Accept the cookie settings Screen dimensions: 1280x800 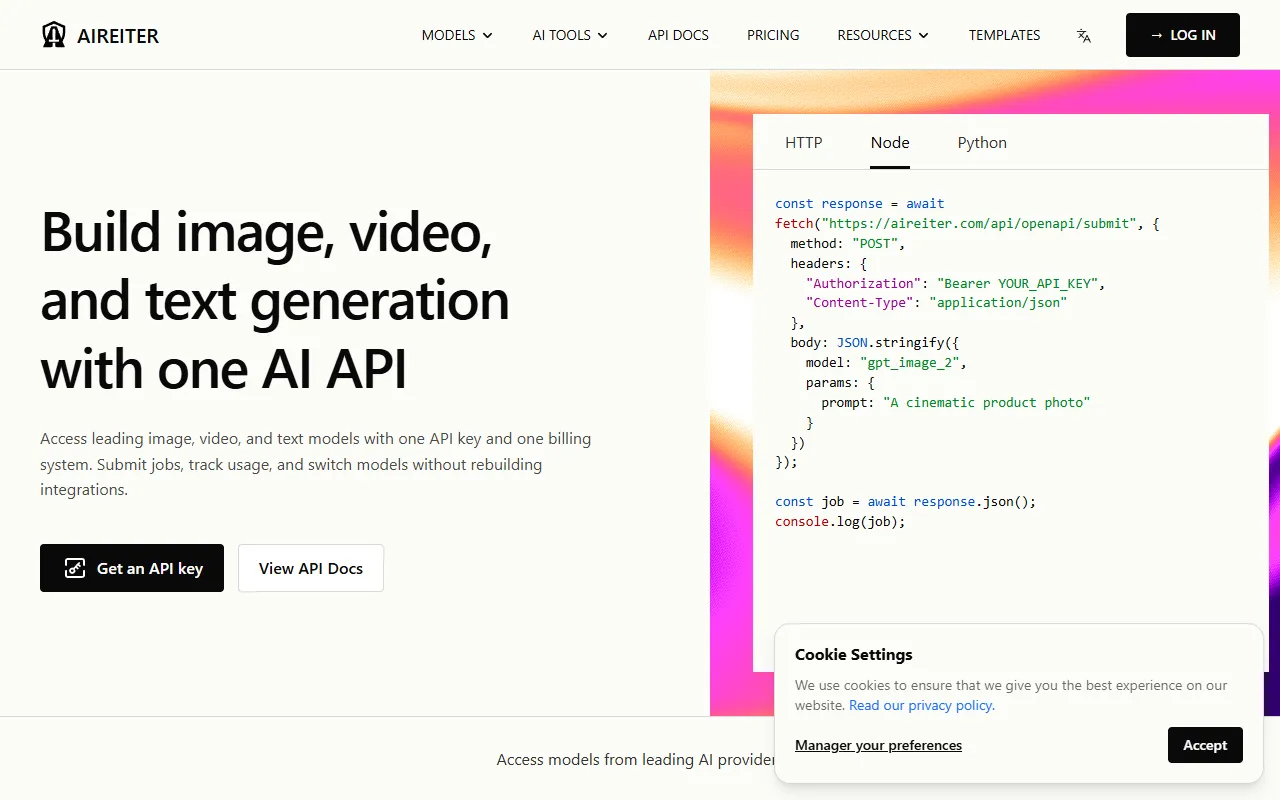pyautogui.click(x=1205, y=745)
